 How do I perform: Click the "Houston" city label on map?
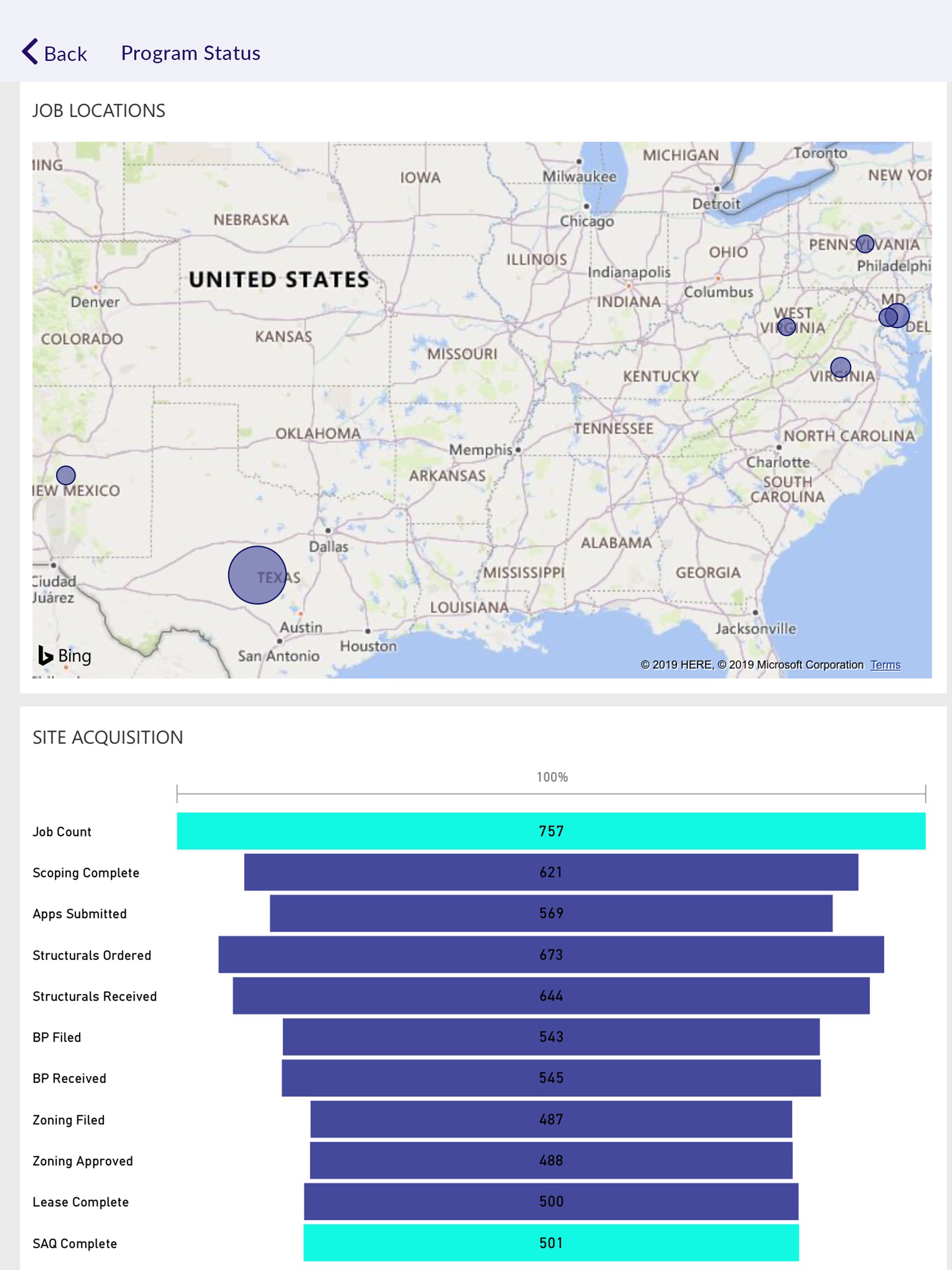tap(368, 646)
